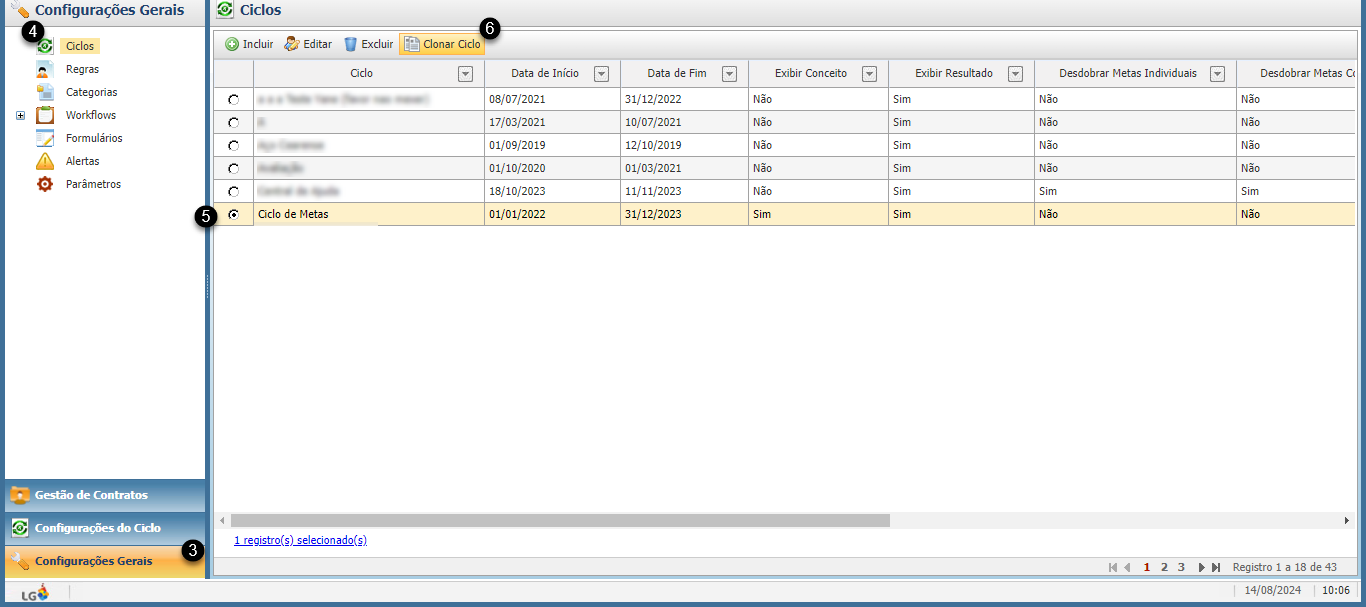The image size is (1366, 607).
Task: Click the Regras person icon
Action: pos(45,69)
